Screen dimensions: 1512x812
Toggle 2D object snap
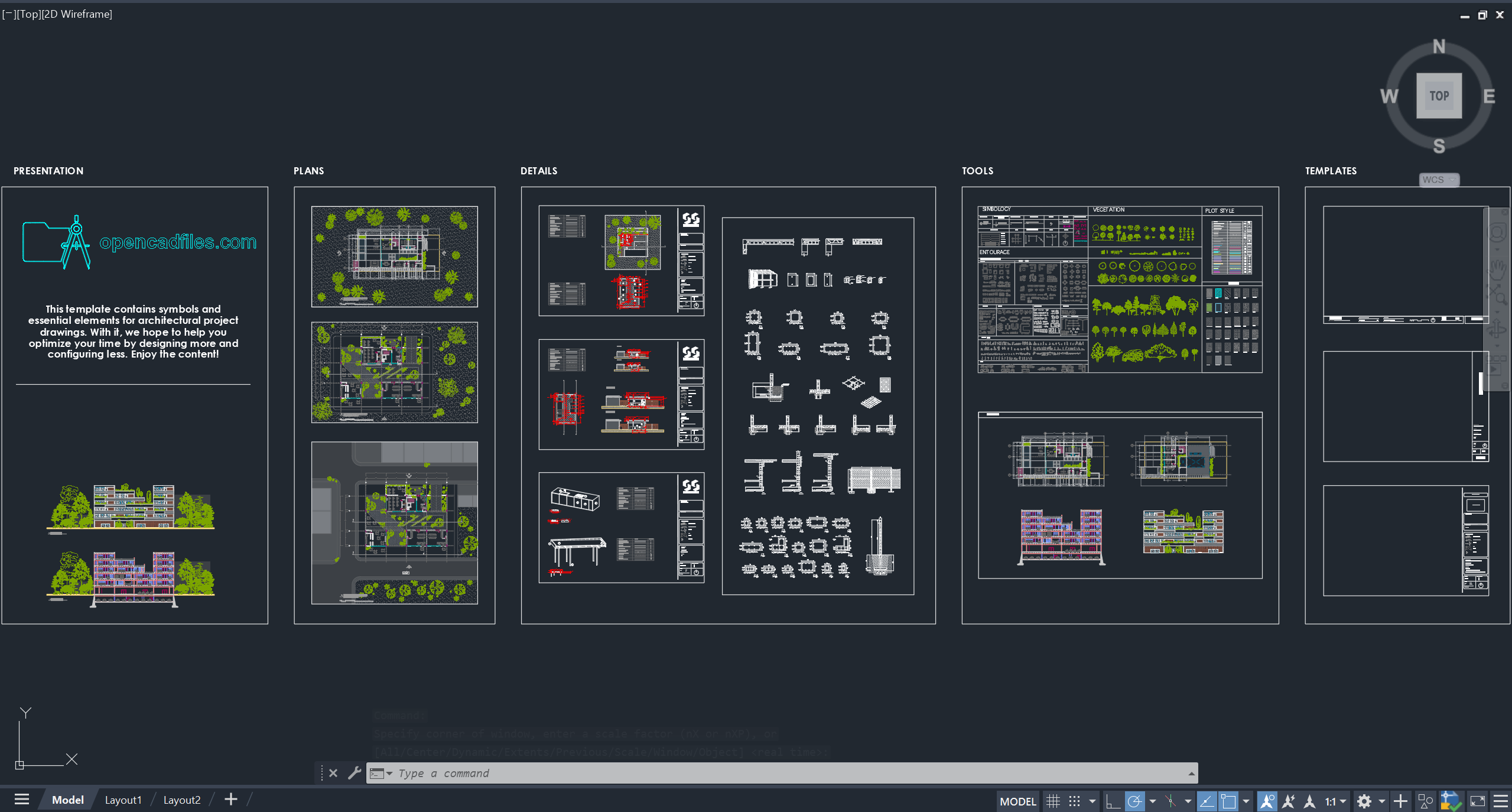[x=1228, y=801]
